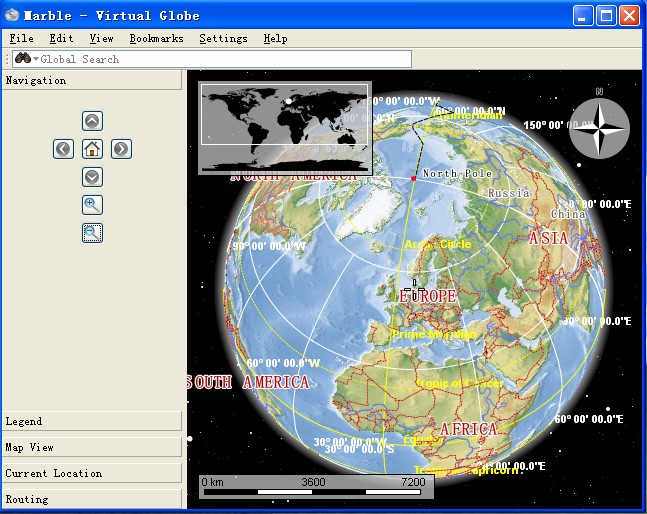Zoom out with the magnifier minus icon
The image size is (647, 514).
coord(92,233)
